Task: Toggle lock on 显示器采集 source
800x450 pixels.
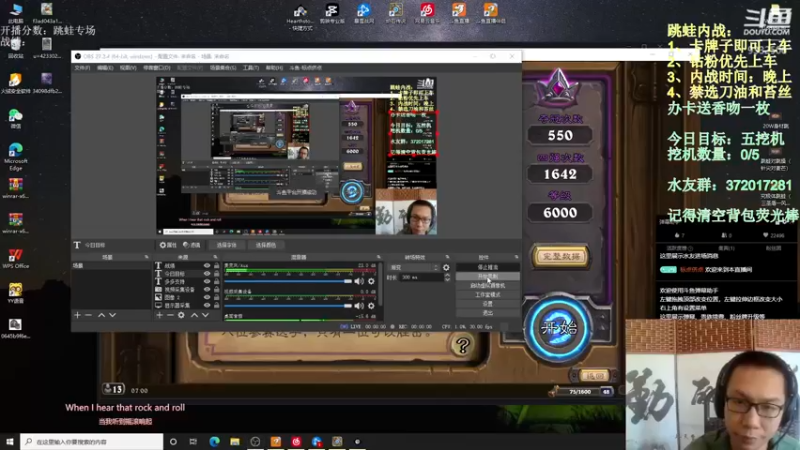Action: (x=217, y=305)
